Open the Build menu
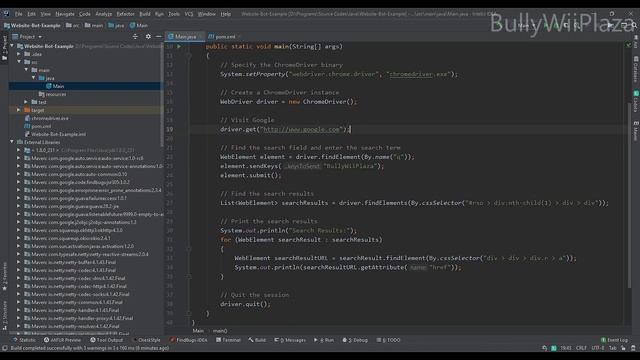The image size is (640, 360). pyautogui.click(x=145, y=14)
